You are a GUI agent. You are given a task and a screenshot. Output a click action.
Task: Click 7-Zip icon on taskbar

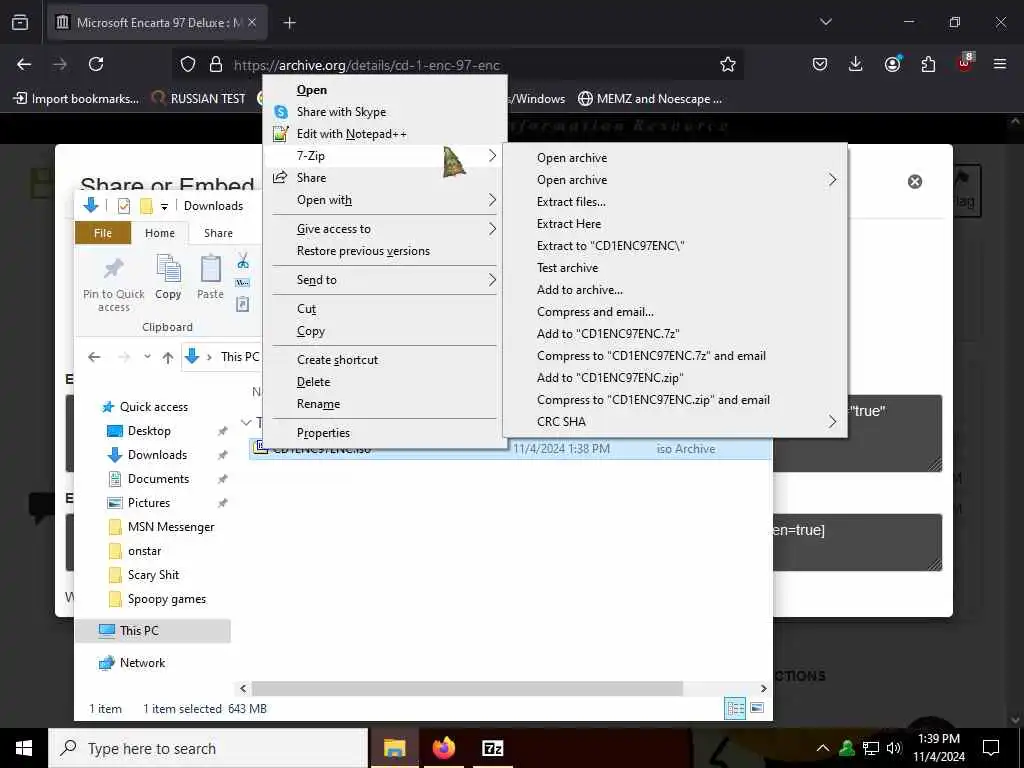[492, 748]
